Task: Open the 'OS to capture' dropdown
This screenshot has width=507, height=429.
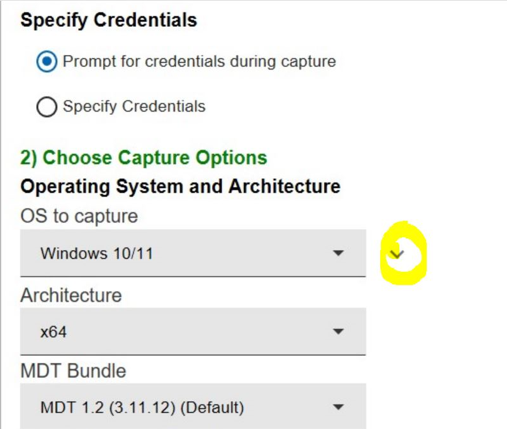Action: click(x=193, y=253)
